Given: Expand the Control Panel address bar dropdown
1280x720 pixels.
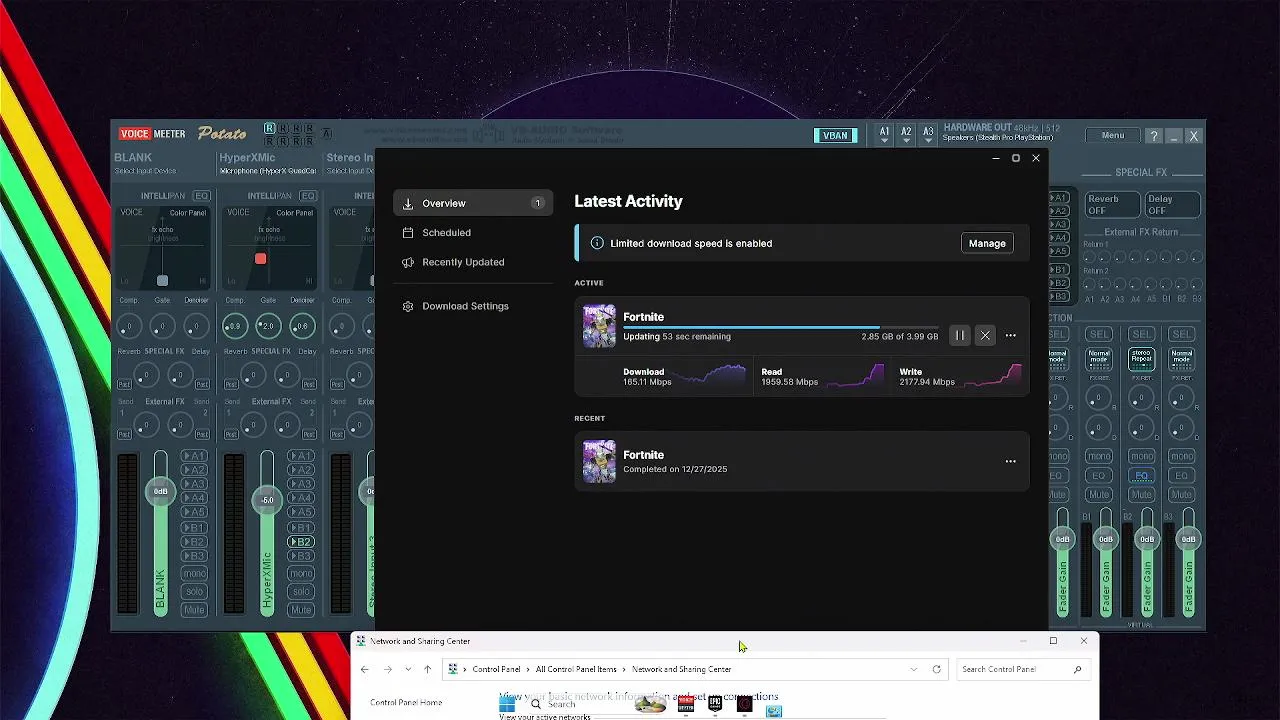Looking at the screenshot, I should click(913, 669).
